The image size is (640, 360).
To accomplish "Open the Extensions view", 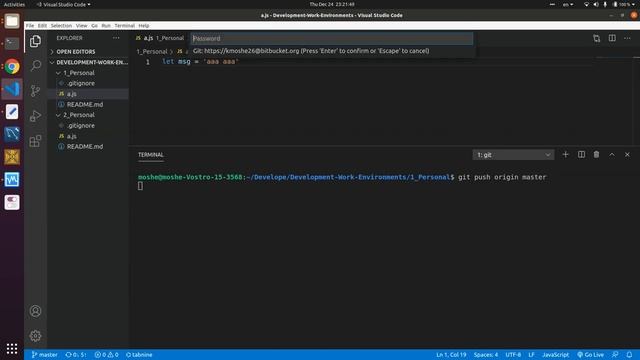I will 36,141.
